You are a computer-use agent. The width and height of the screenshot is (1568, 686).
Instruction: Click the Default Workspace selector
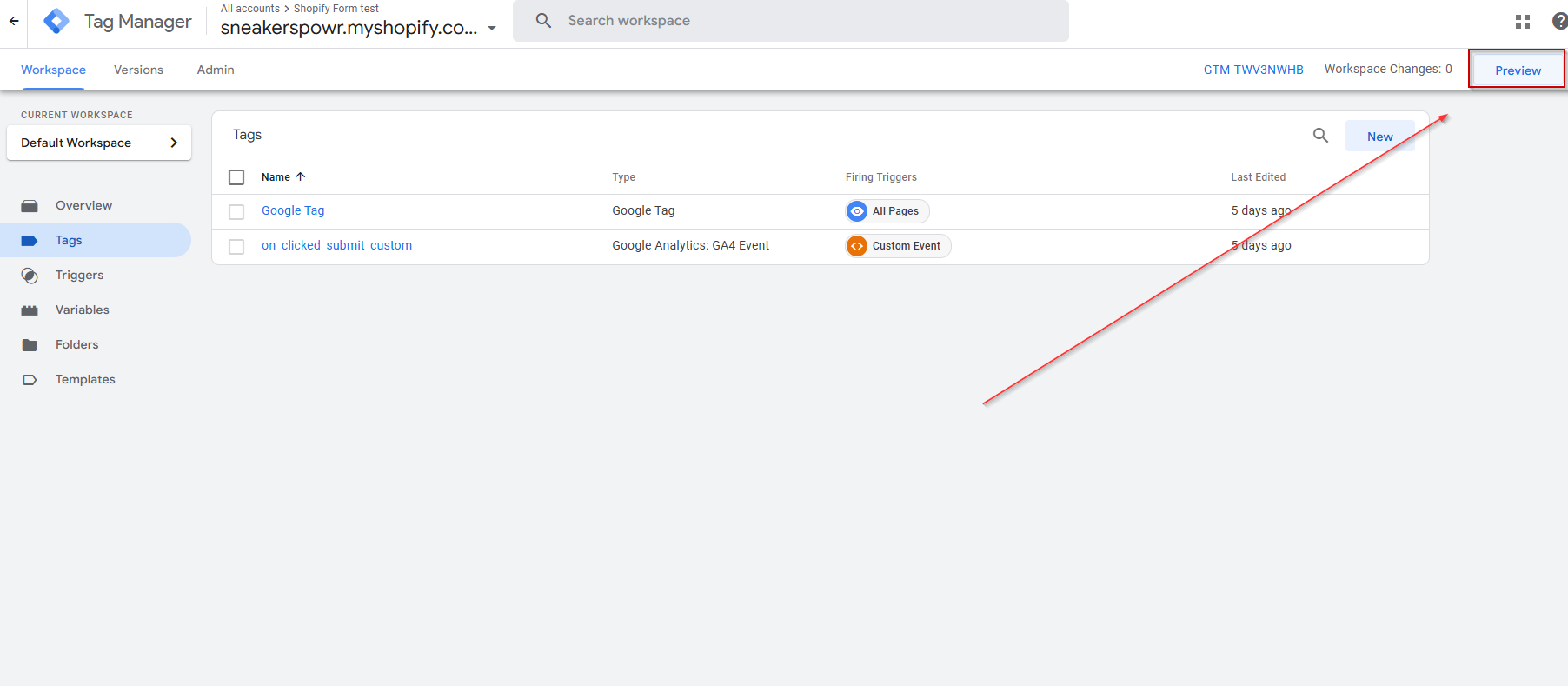[99, 143]
